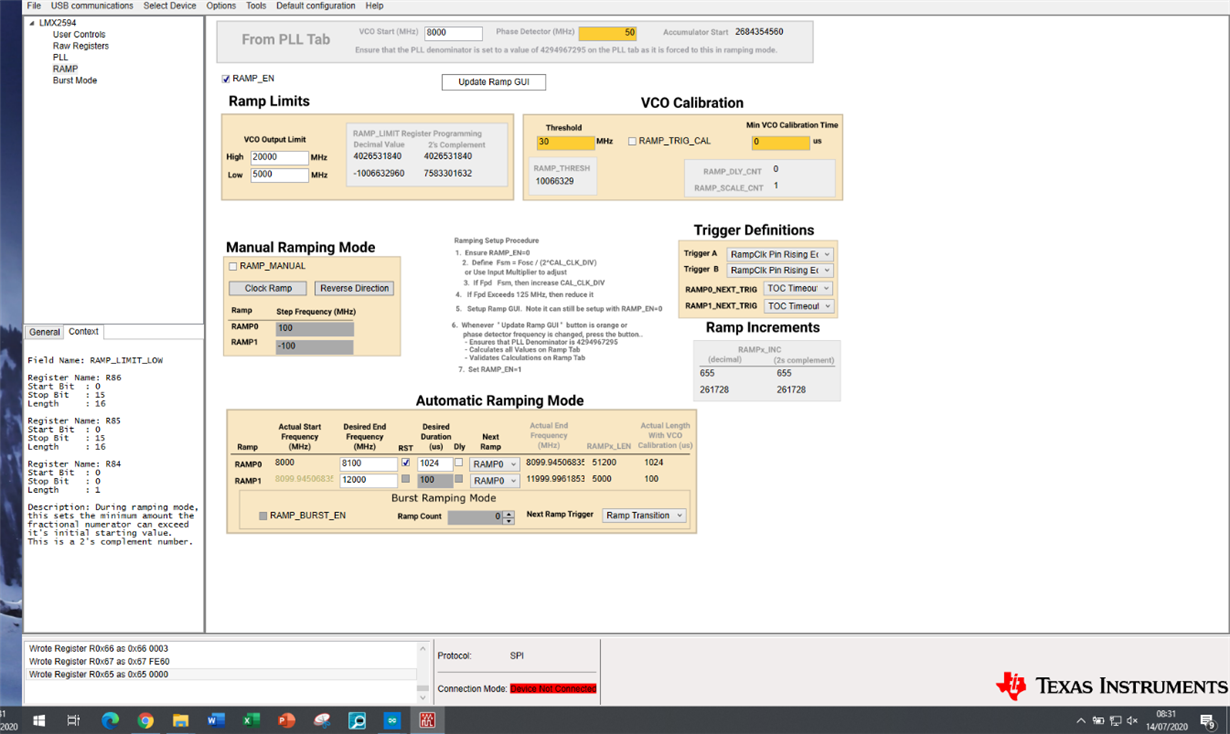Screen dimensions: 1230x734
Task: Open File Explorer from taskbar
Action: (x=181, y=720)
